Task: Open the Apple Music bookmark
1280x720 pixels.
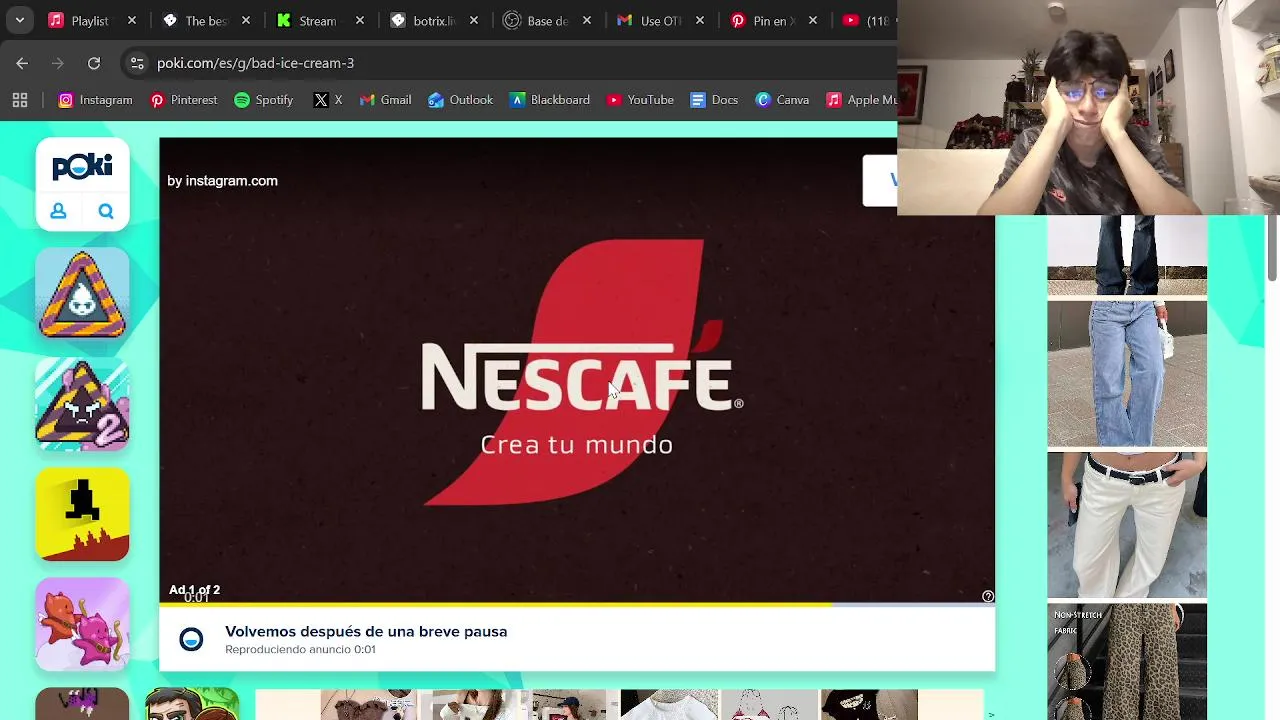Action: 860,100
